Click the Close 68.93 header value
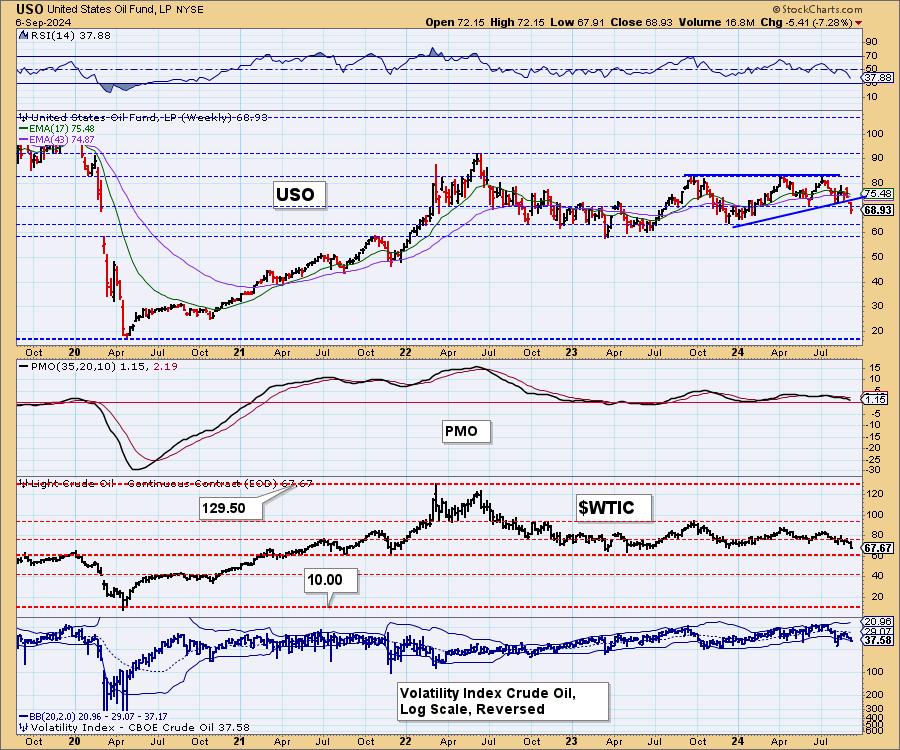 [643, 22]
